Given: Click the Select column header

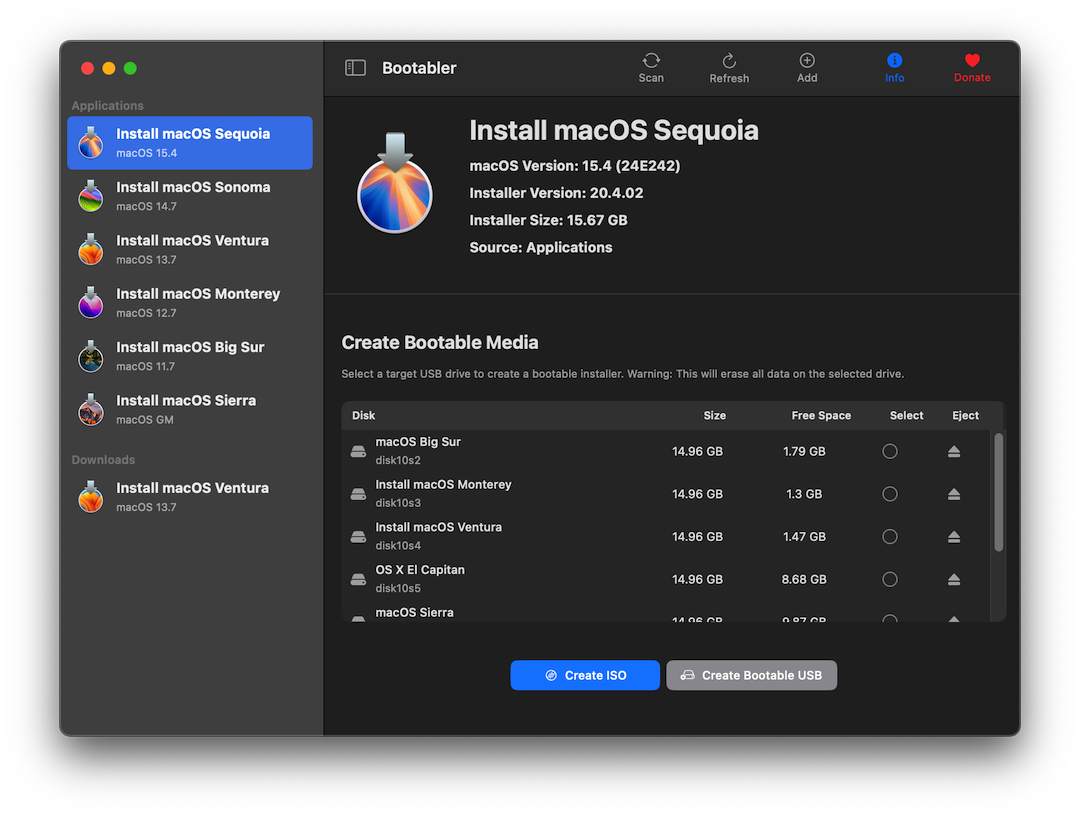Looking at the screenshot, I should [x=906, y=415].
